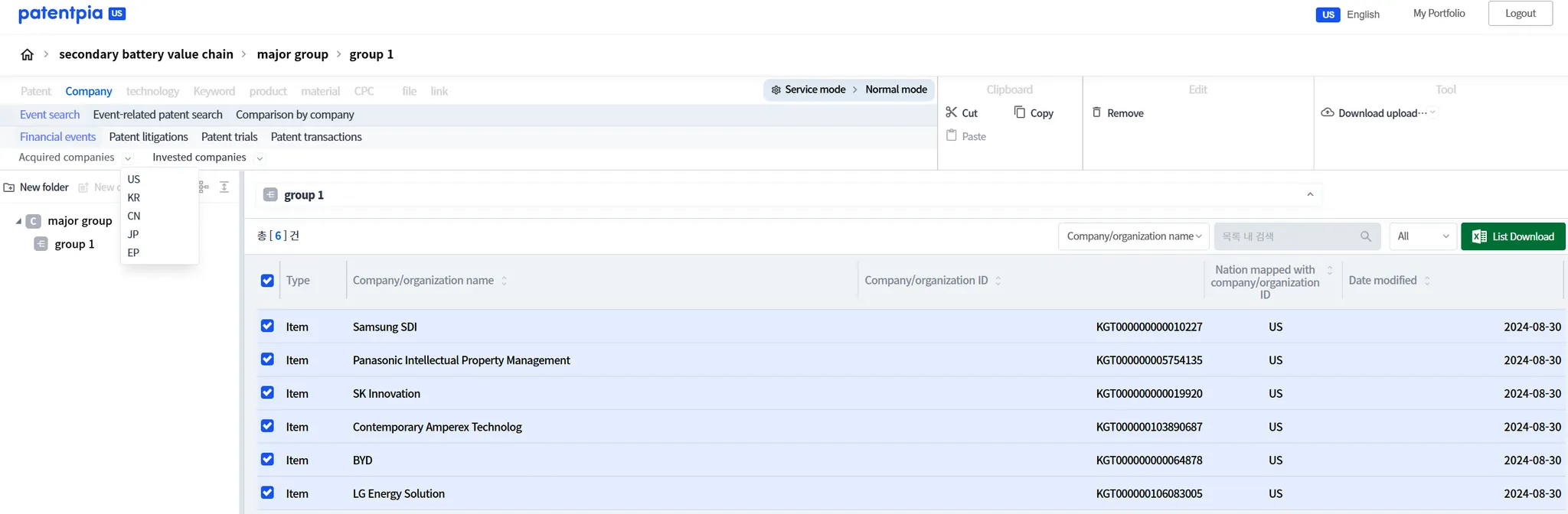Image resolution: width=1568 pixels, height=514 pixels.
Task: Click the New folder icon
Action: (9, 187)
